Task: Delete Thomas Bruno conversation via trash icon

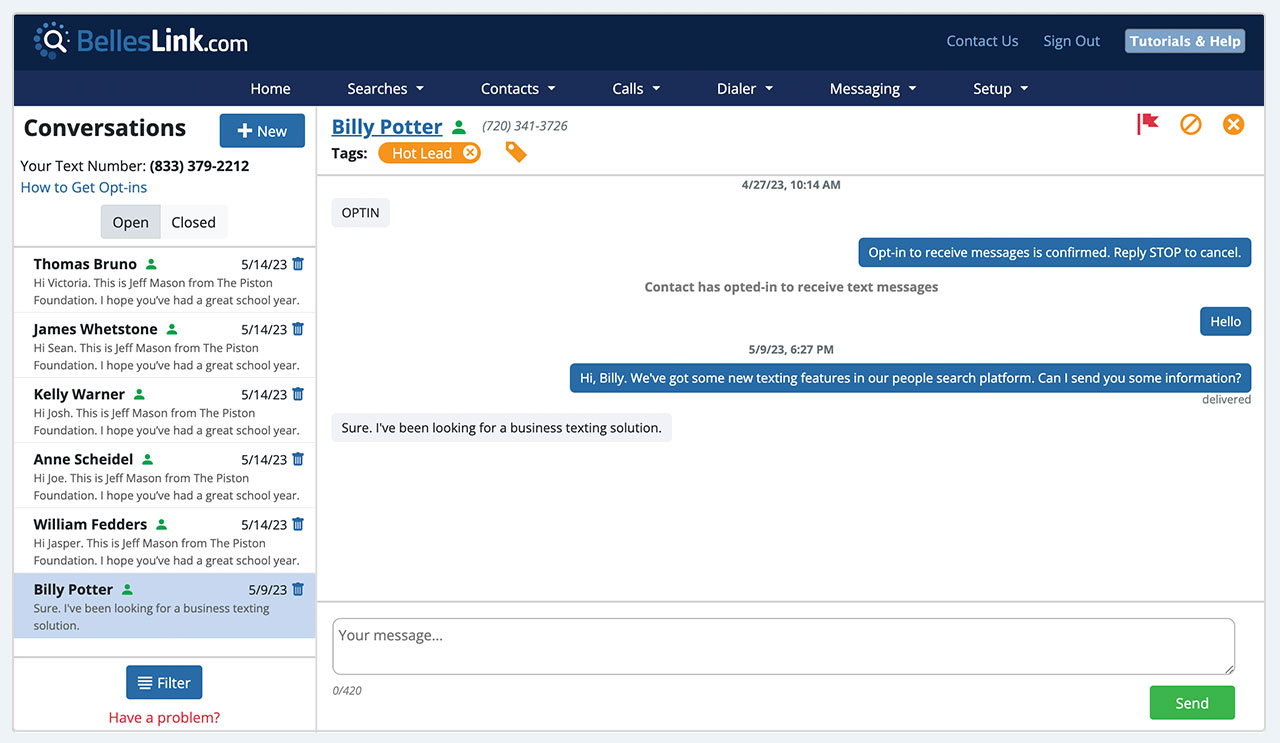Action: [298, 264]
